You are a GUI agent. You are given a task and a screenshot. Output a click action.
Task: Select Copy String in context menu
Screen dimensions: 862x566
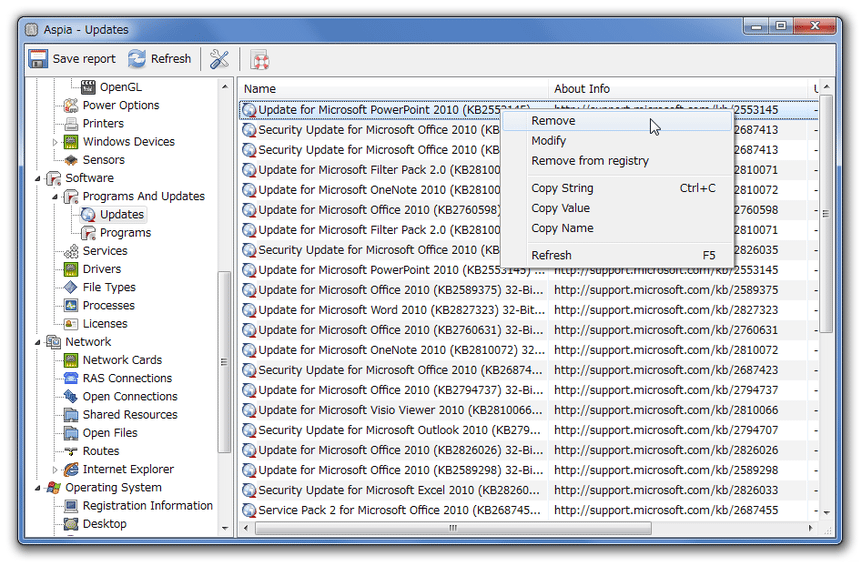click(617, 188)
